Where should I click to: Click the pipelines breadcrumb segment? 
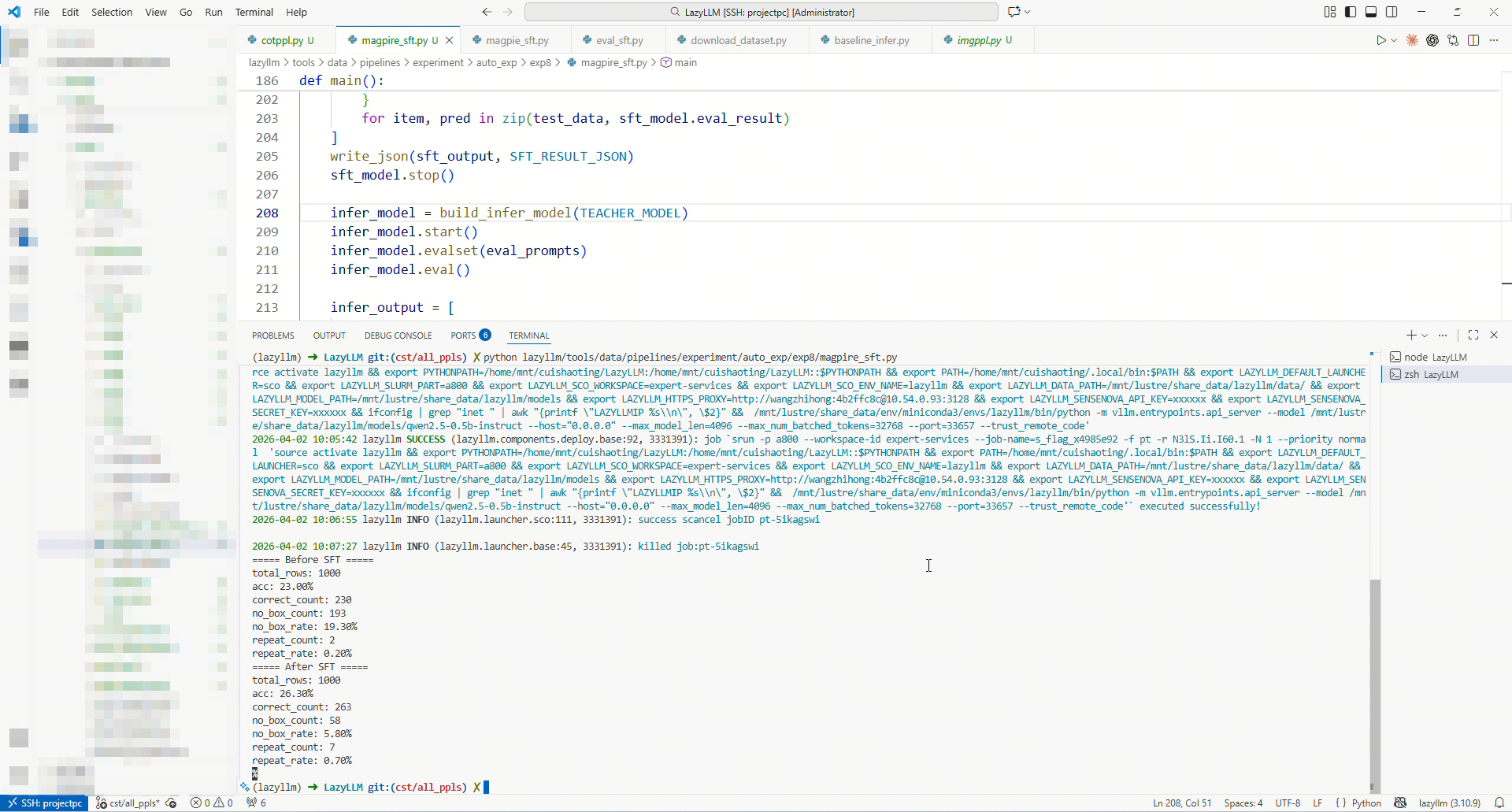tap(380, 63)
